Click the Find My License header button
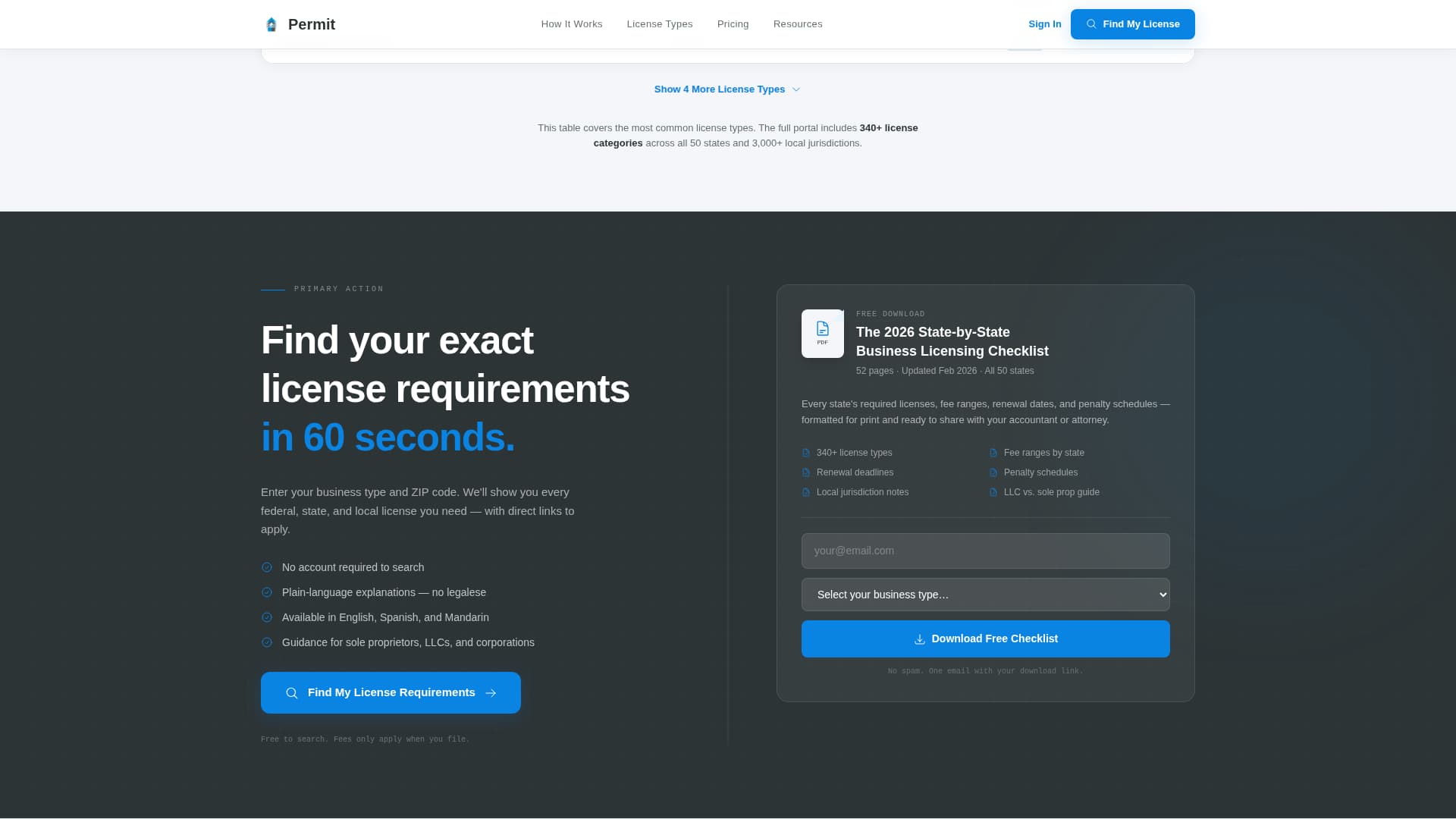The height and width of the screenshot is (819, 1456). 1133,24
